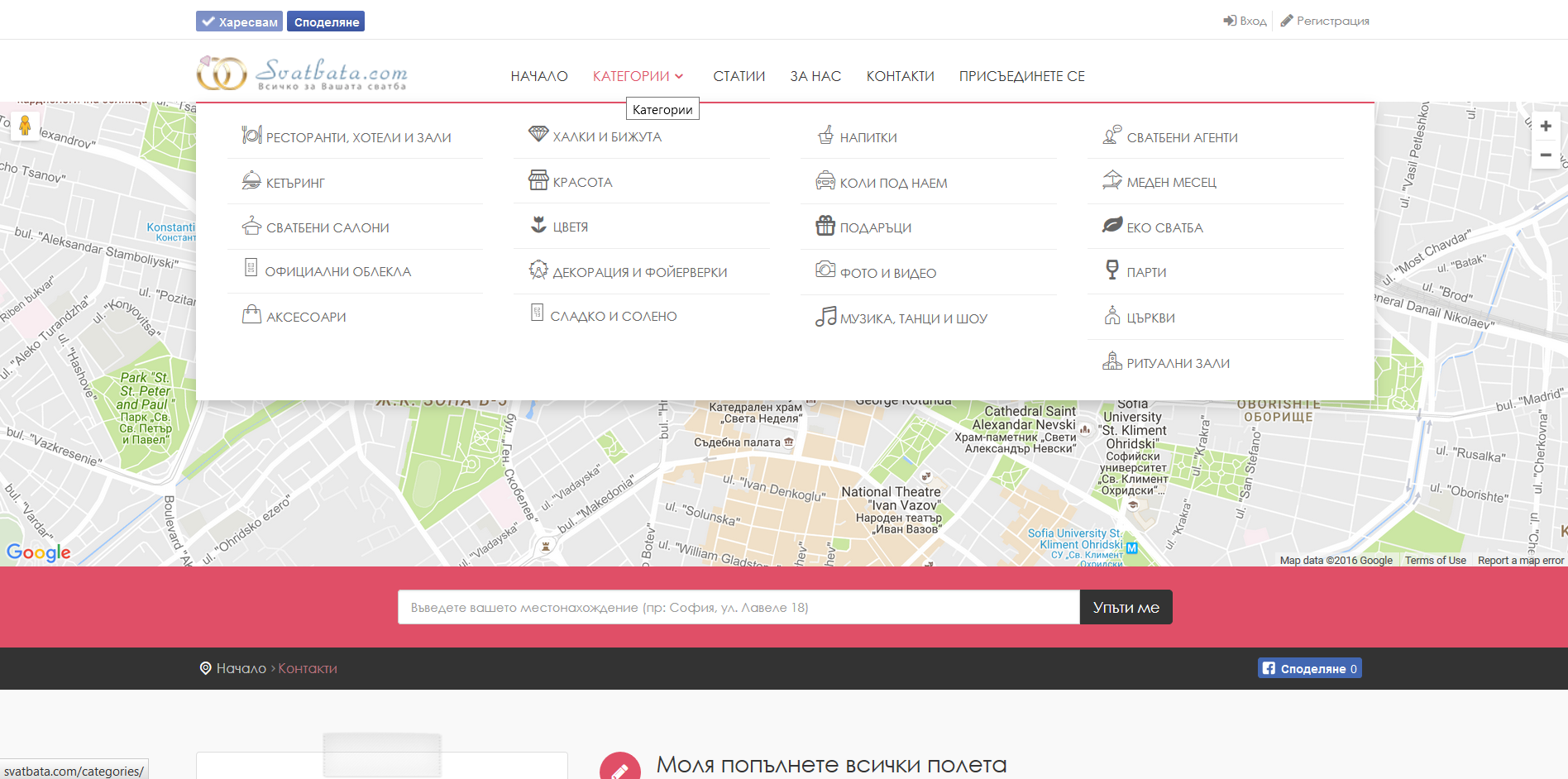The width and height of the screenshot is (1568, 779).
Task: Open the ПРИСЪЕДИНЕТЕ СЕ menu item
Action: (x=1021, y=76)
